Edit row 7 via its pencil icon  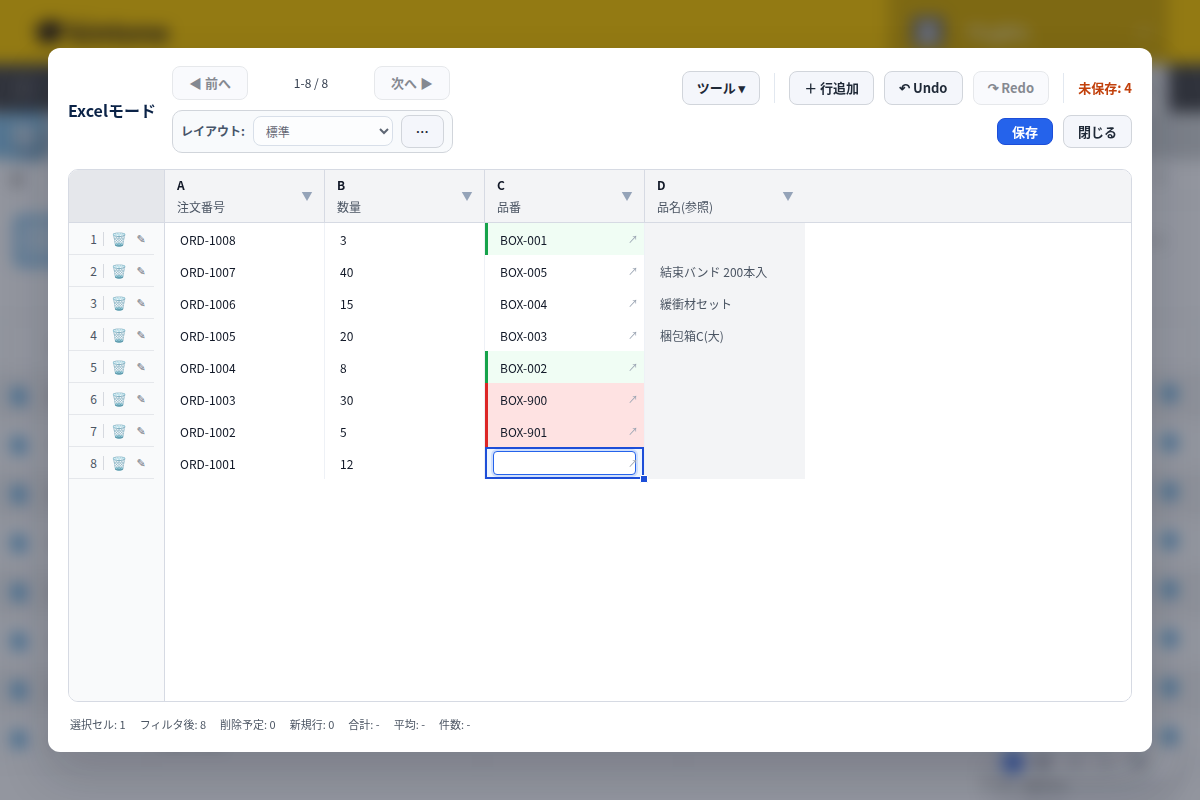tap(141, 431)
